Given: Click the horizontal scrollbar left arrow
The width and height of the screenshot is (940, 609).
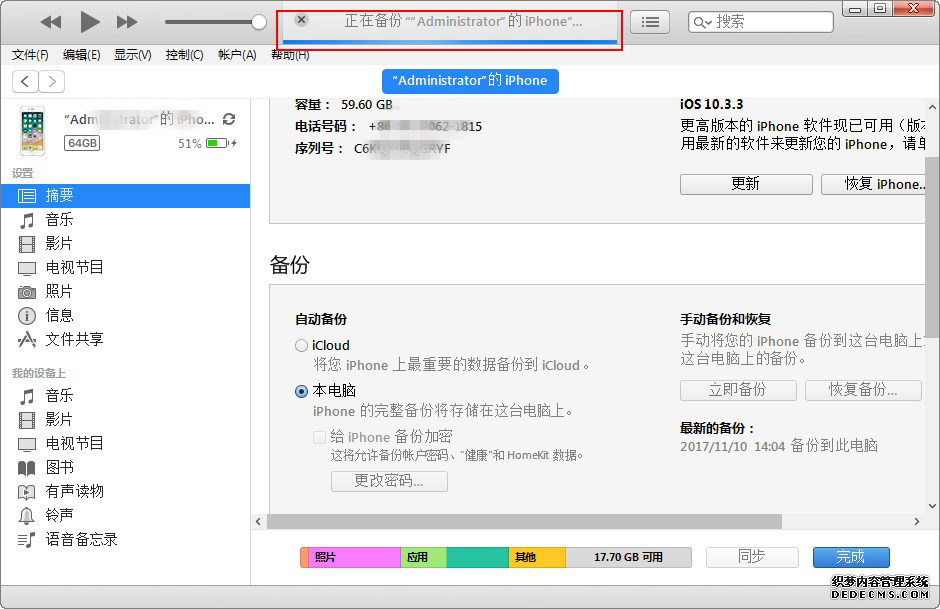Looking at the screenshot, I should (x=258, y=522).
